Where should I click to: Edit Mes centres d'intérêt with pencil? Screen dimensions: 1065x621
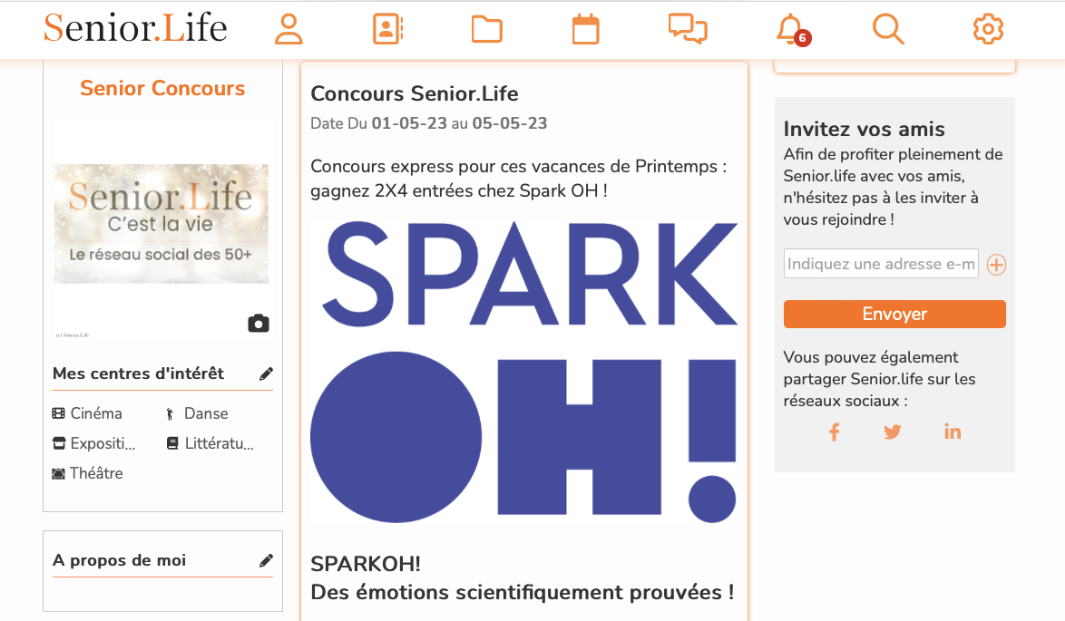tap(266, 374)
